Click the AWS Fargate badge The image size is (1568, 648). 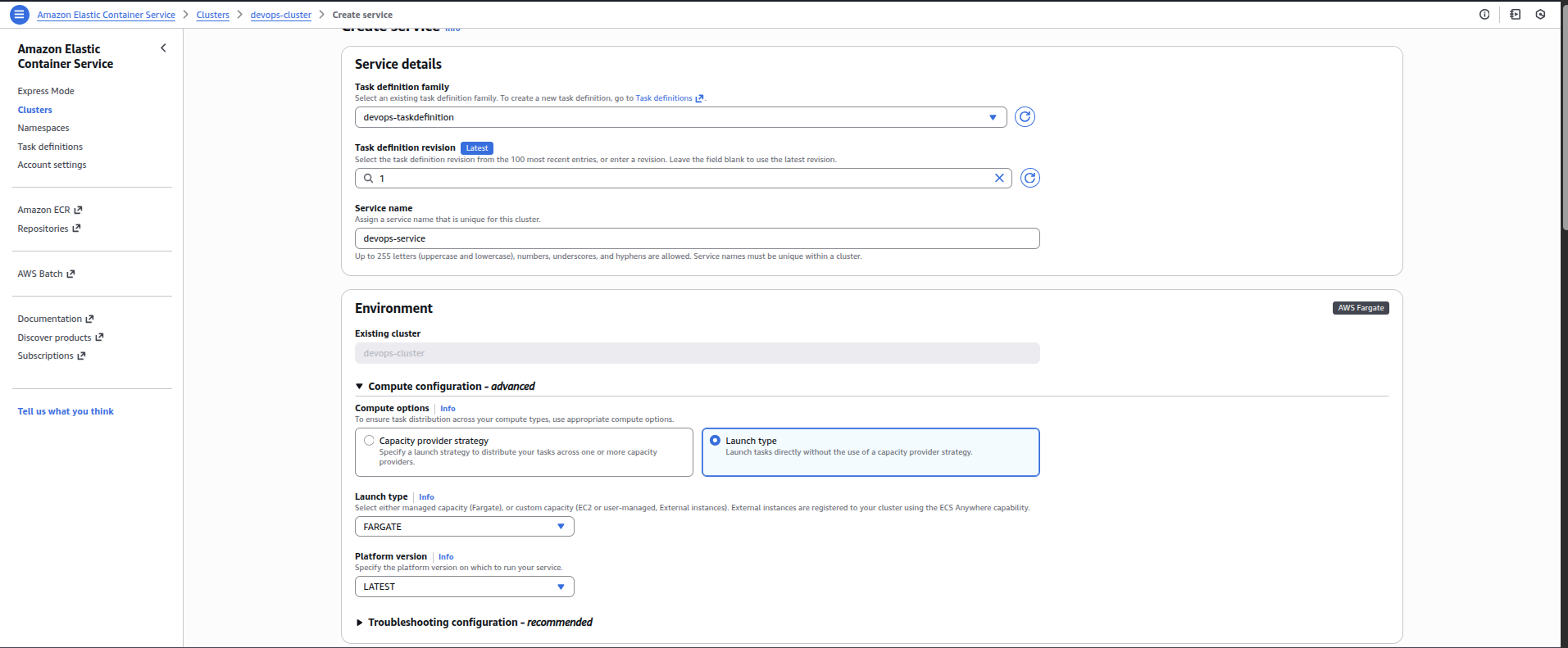[x=1361, y=308]
